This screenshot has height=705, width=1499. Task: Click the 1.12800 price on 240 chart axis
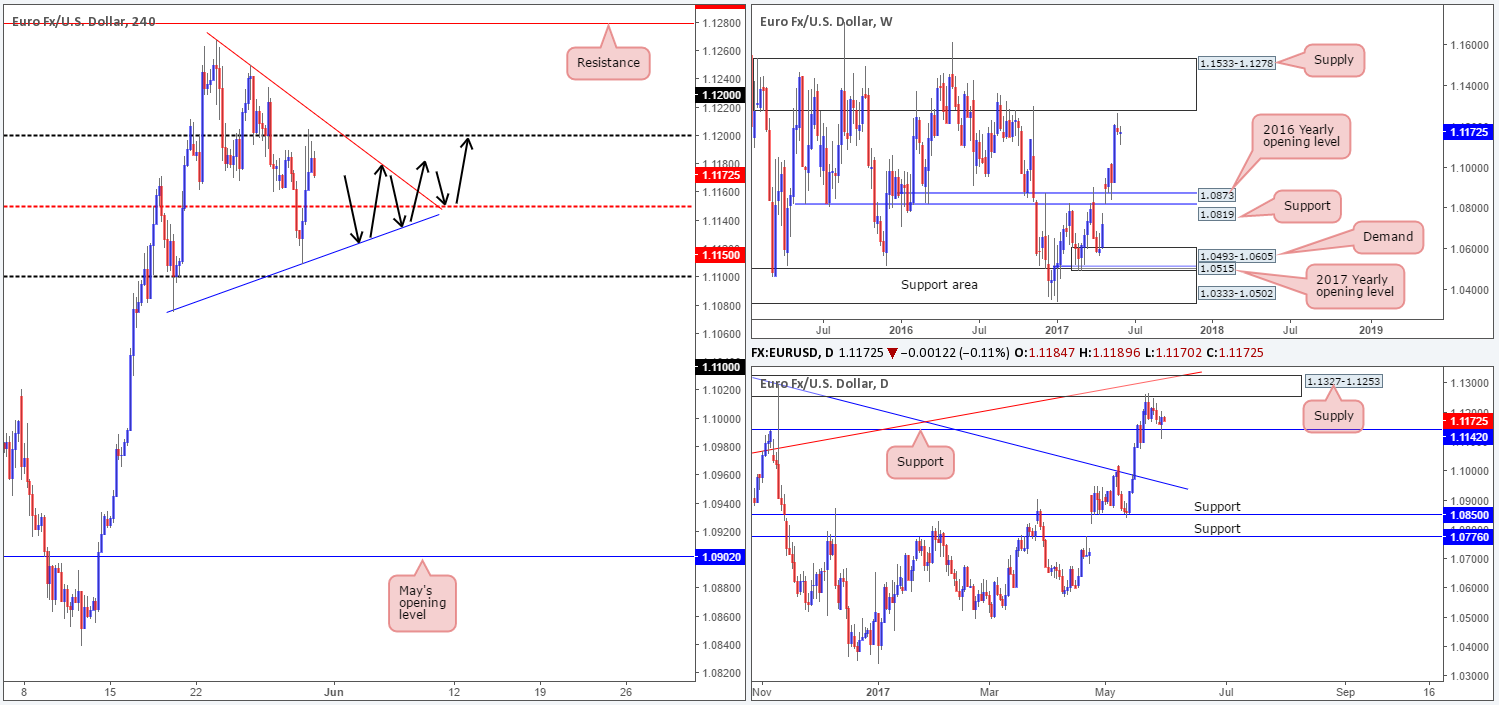[x=721, y=23]
